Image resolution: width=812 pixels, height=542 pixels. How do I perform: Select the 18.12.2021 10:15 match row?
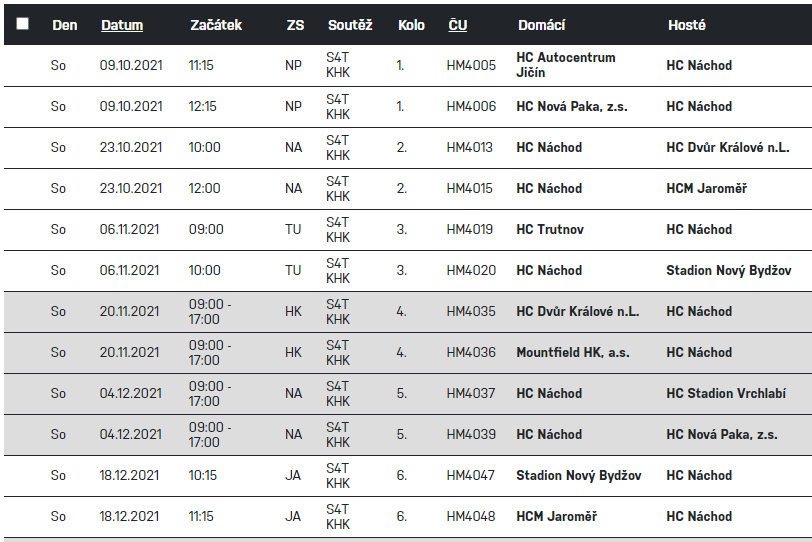tap(408, 476)
